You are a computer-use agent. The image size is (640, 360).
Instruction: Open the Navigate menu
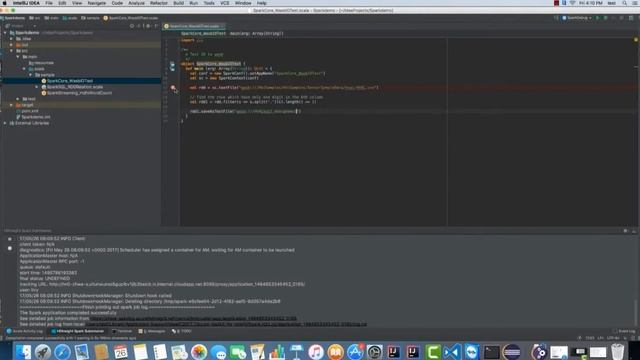coord(97,3)
